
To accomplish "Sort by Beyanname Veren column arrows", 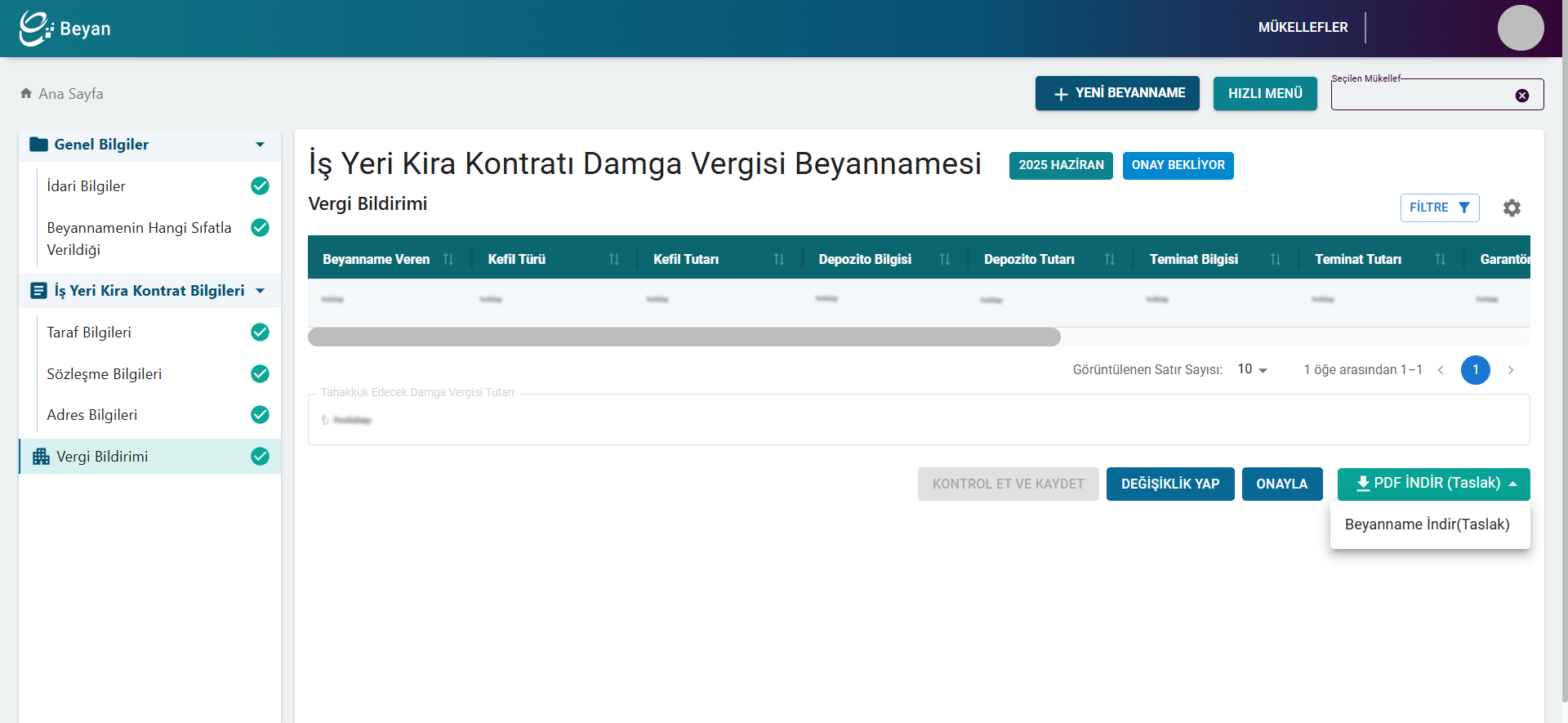I will pyautogui.click(x=448, y=259).
